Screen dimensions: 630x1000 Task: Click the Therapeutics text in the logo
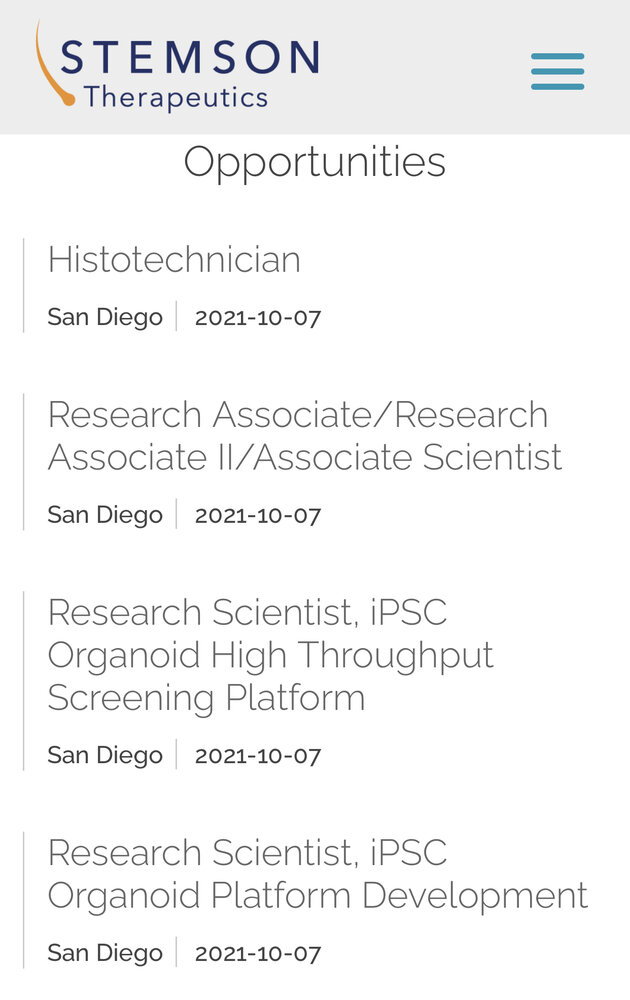(176, 98)
